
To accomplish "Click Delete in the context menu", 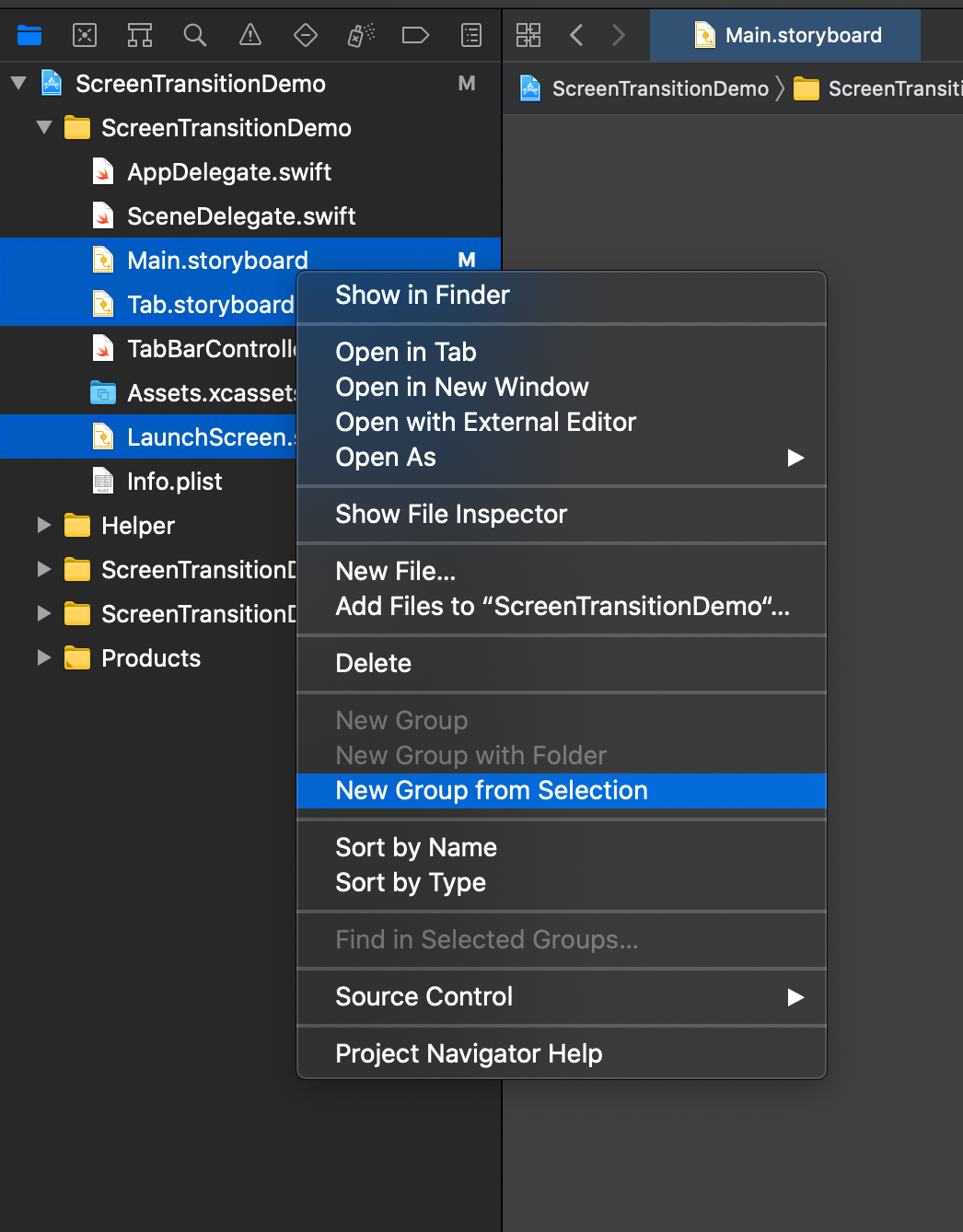I will pyautogui.click(x=374, y=664).
